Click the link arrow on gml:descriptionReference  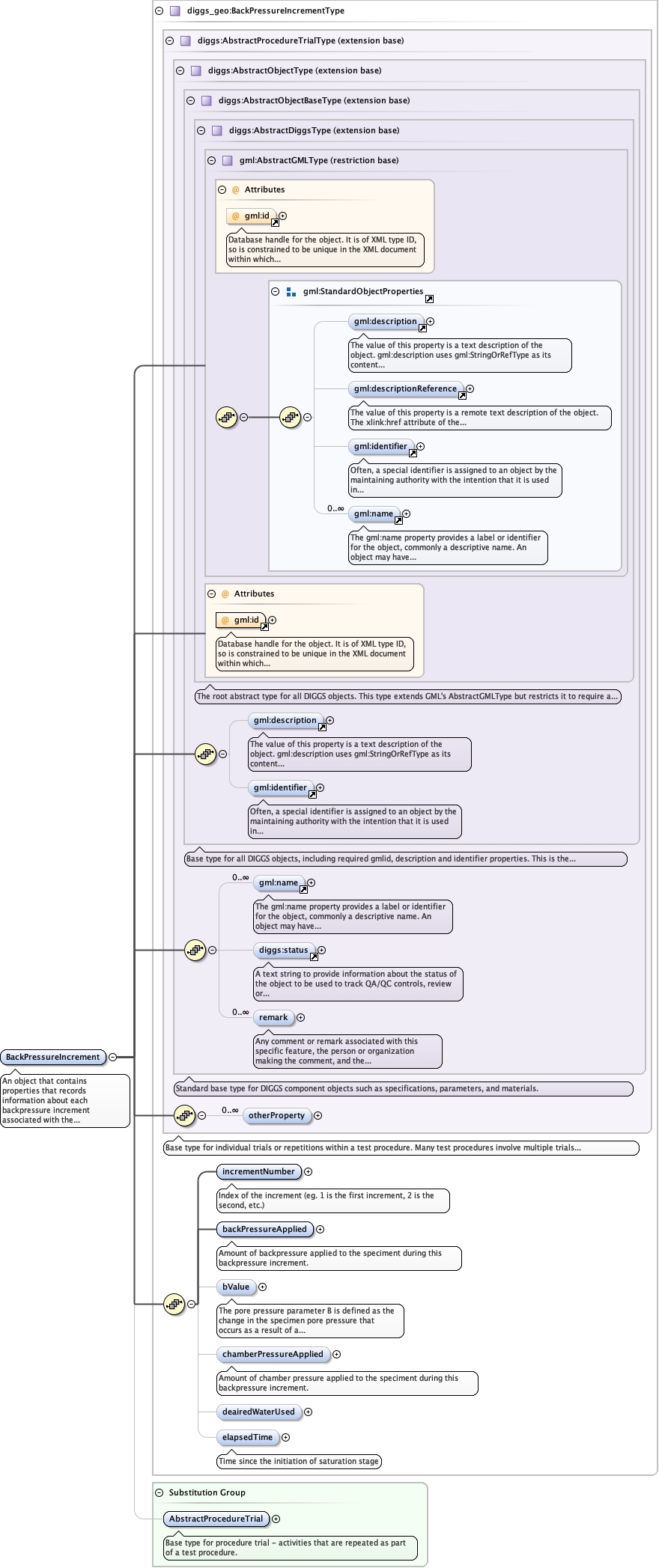coord(462,396)
